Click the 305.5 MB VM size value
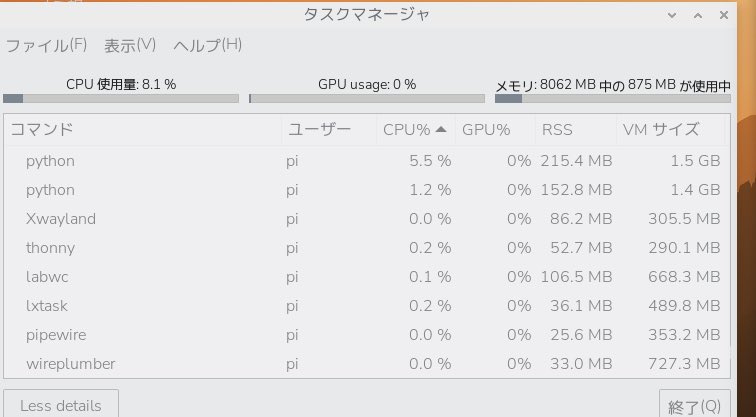756x417 pixels. point(684,219)
